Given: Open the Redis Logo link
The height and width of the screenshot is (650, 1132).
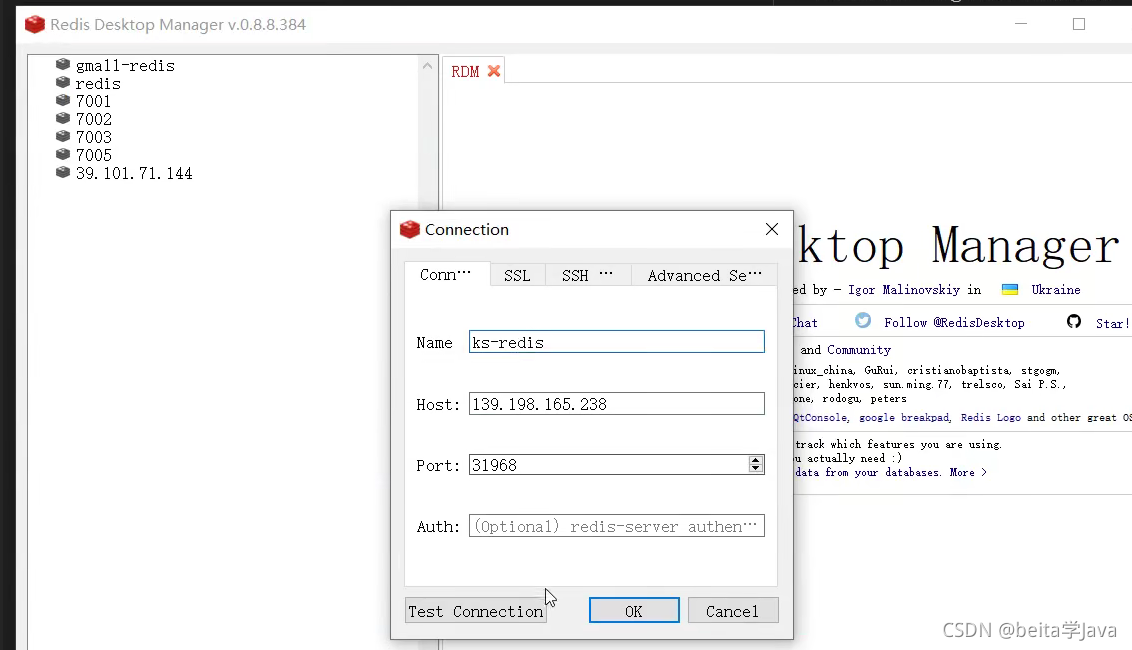Looking at the screenshot, I should [990, 417].
